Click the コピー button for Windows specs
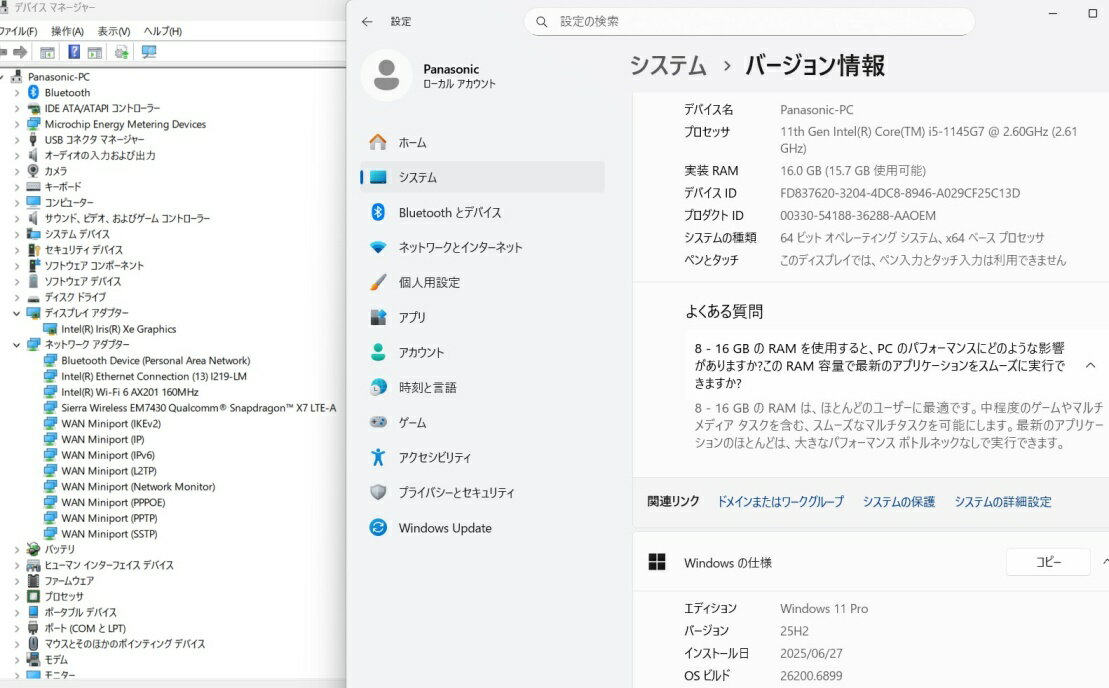Viewport: 1109px width, 688px height. click(x=1047, y=562)
